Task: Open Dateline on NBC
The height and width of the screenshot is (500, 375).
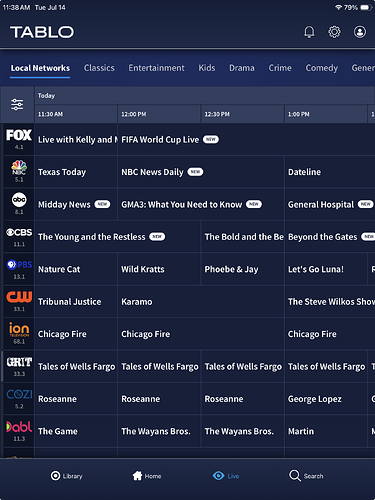Action: (x=330, y=172)
